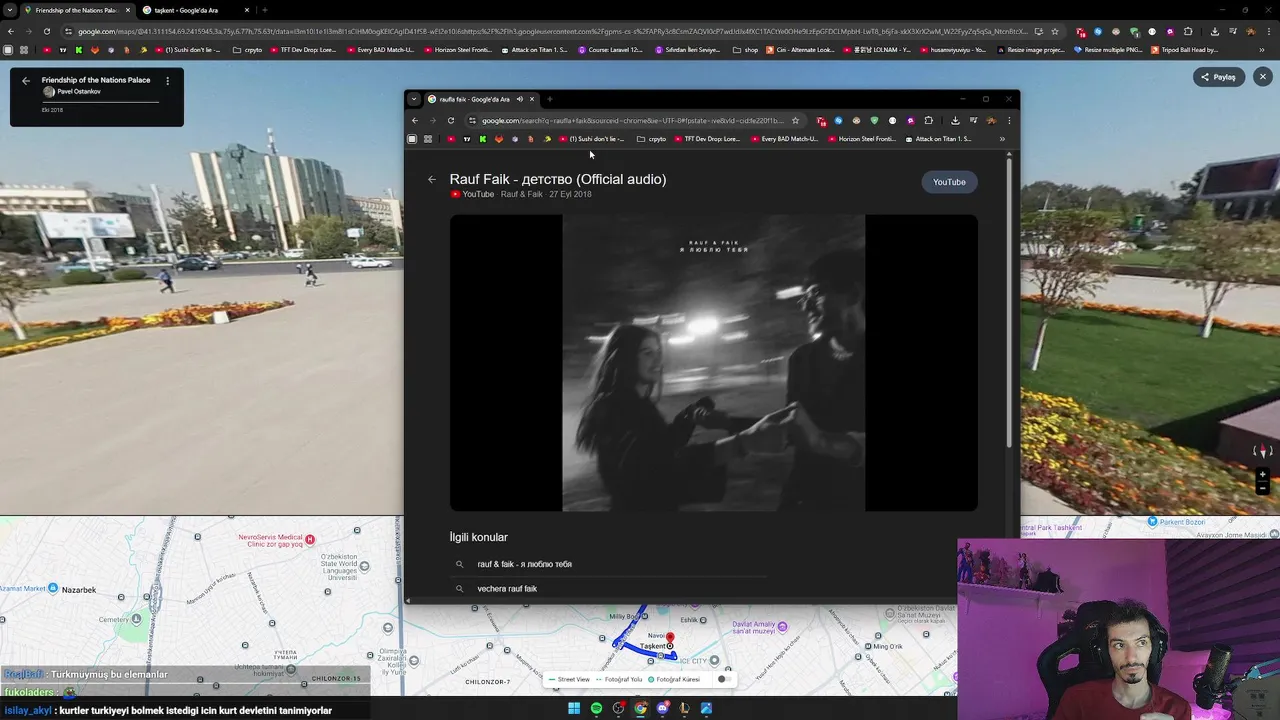The image size is (1280, 720).
Task: Click NevroServis Medical Clinic marker on map
Action: pos(310,539)
